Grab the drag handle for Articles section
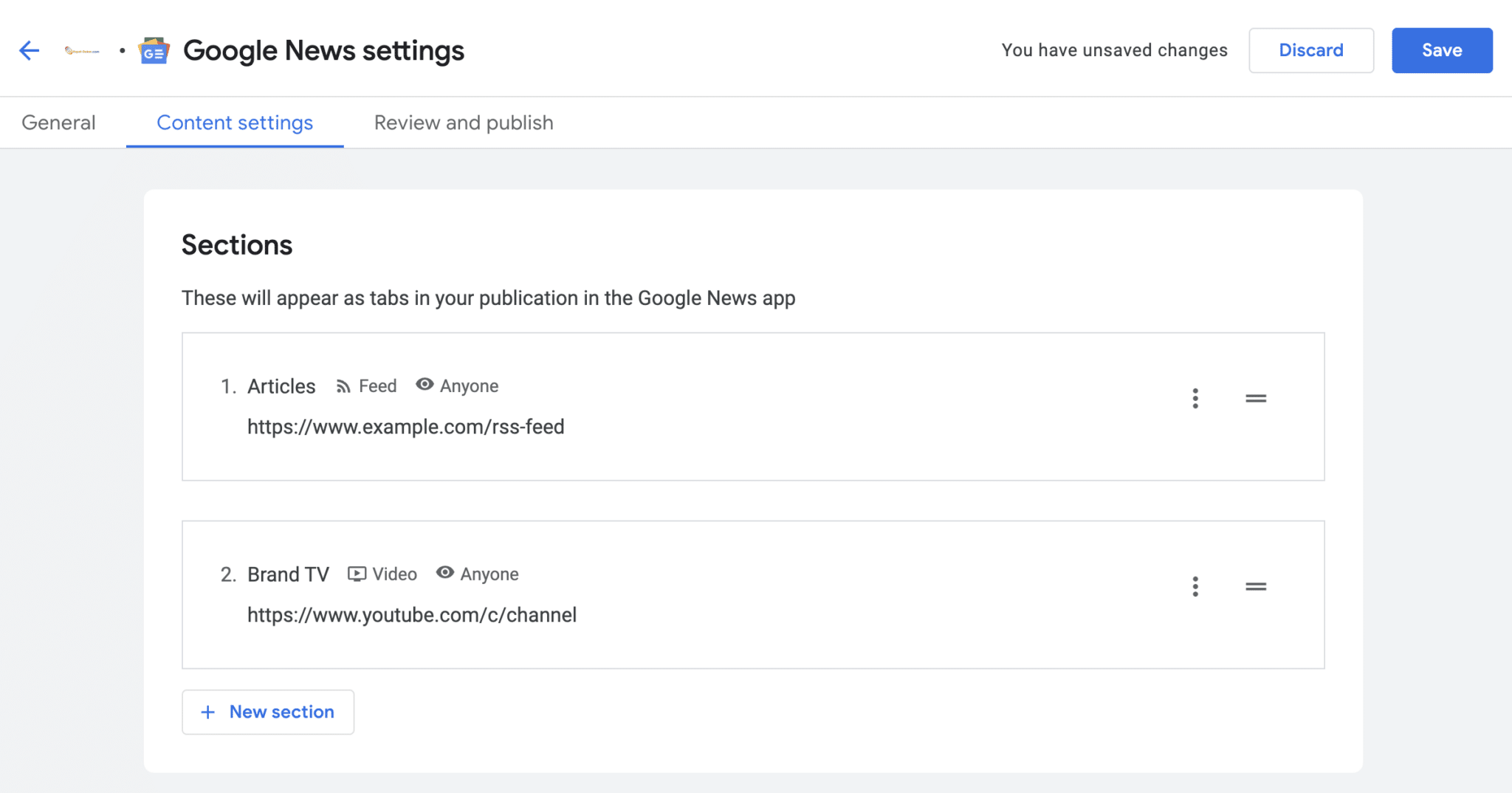The height and width of the screenshot is (793, 1512). (x=1255, y=399)
